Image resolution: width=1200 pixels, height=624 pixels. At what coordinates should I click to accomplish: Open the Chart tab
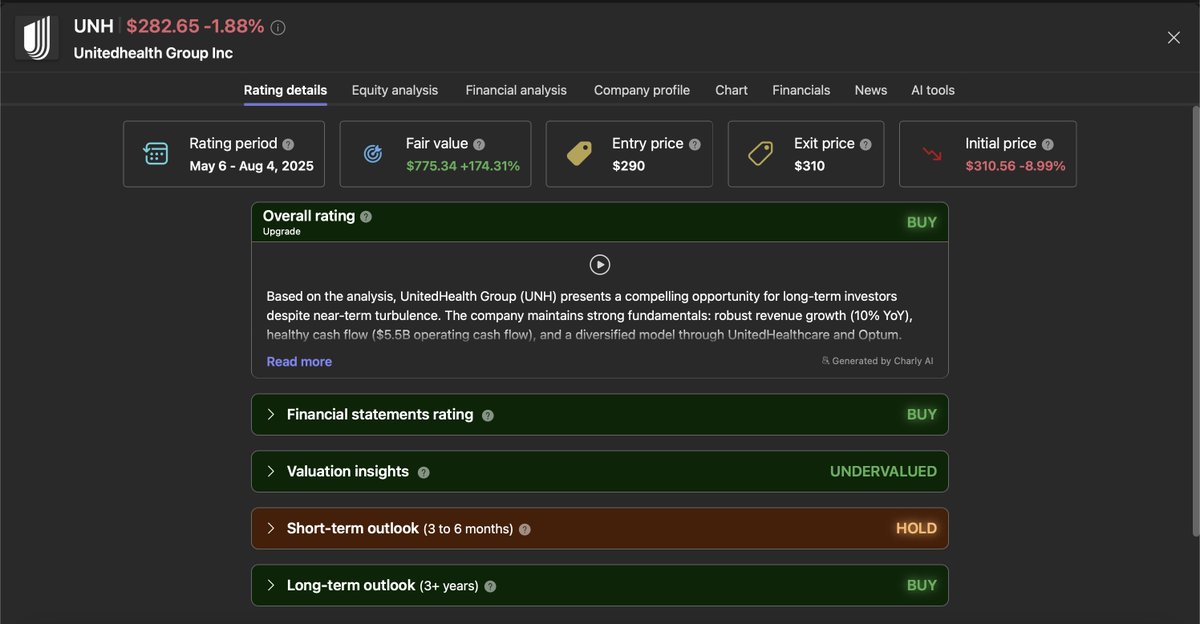731,90
